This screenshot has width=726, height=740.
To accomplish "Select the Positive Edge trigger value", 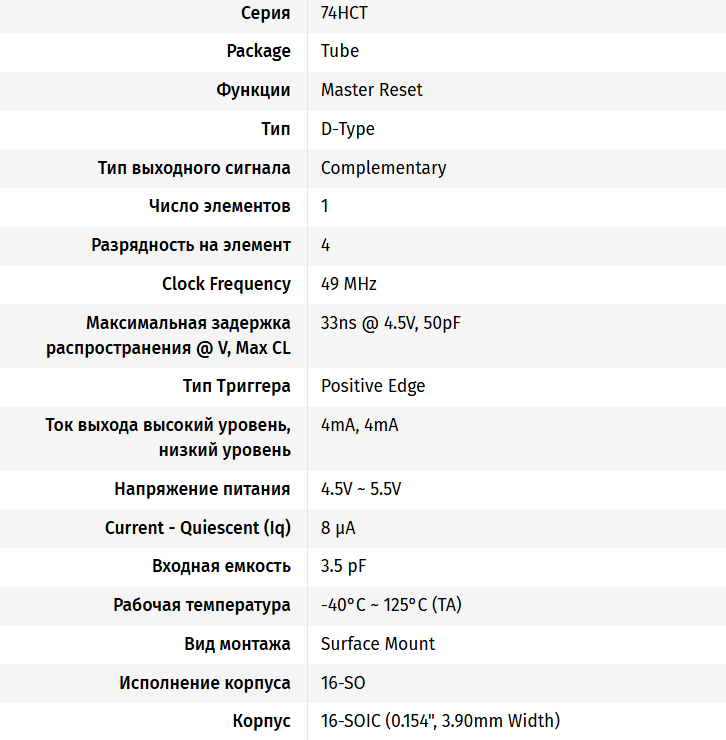I will (373, 386).
